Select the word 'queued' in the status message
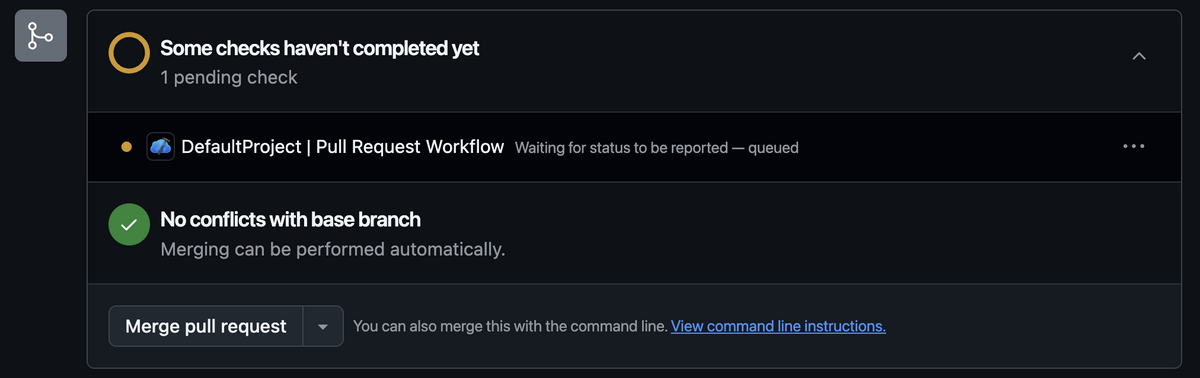Viewport: 1200px width, 378px height. 773,147
